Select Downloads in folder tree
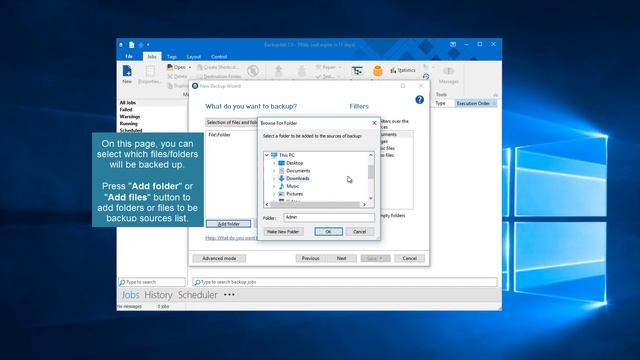 tap(298, 178)
